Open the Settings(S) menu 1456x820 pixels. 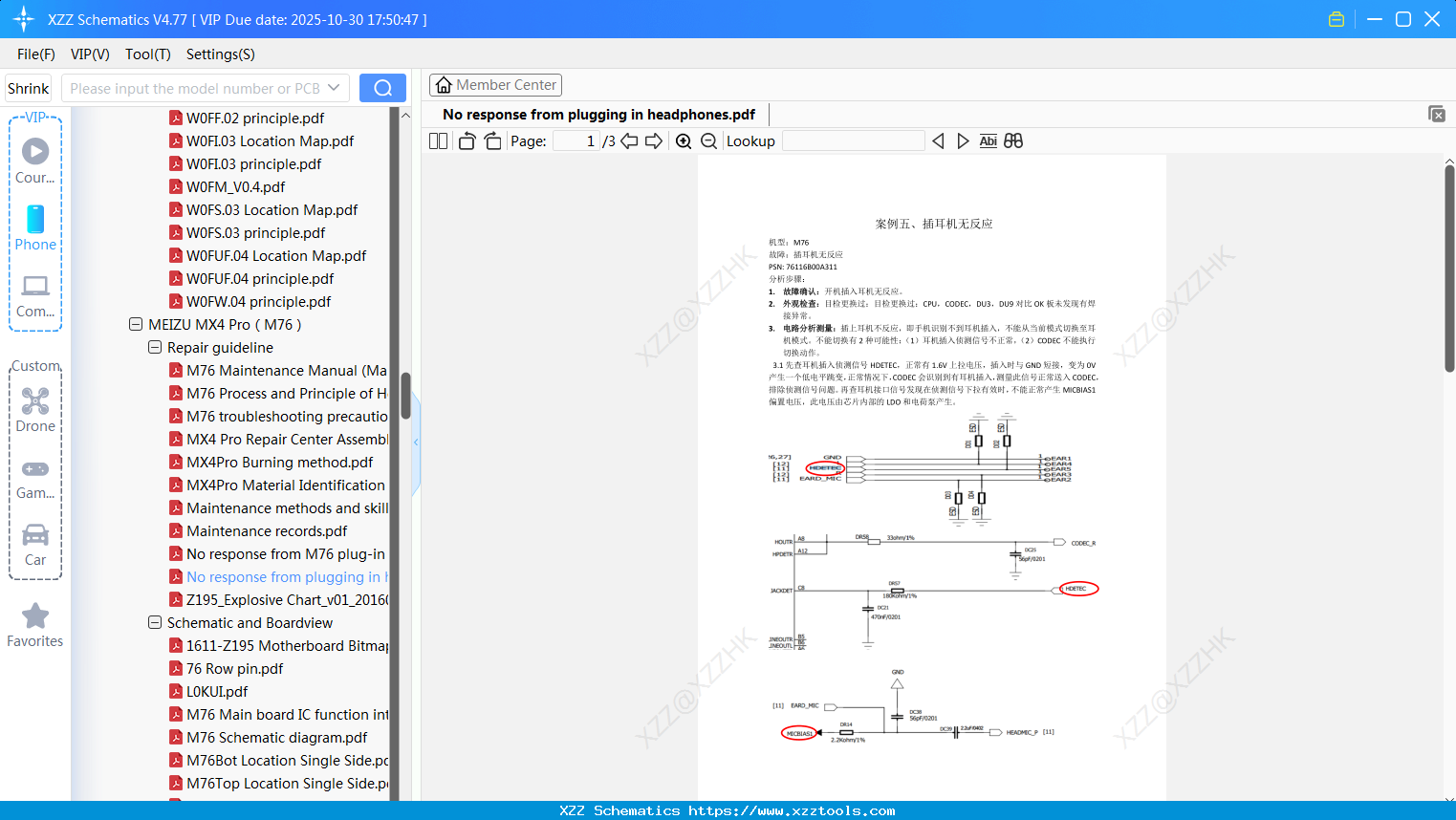tap(221, 54)
